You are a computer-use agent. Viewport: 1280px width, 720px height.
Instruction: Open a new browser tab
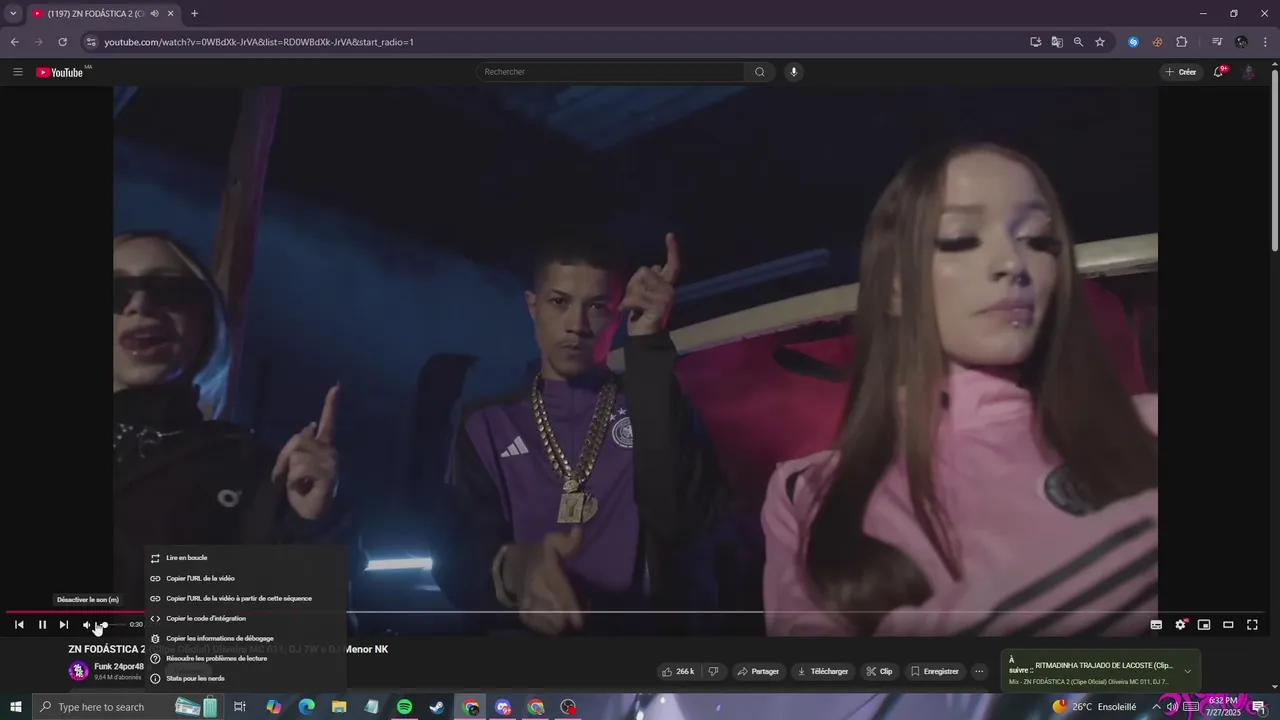(194, 14)
